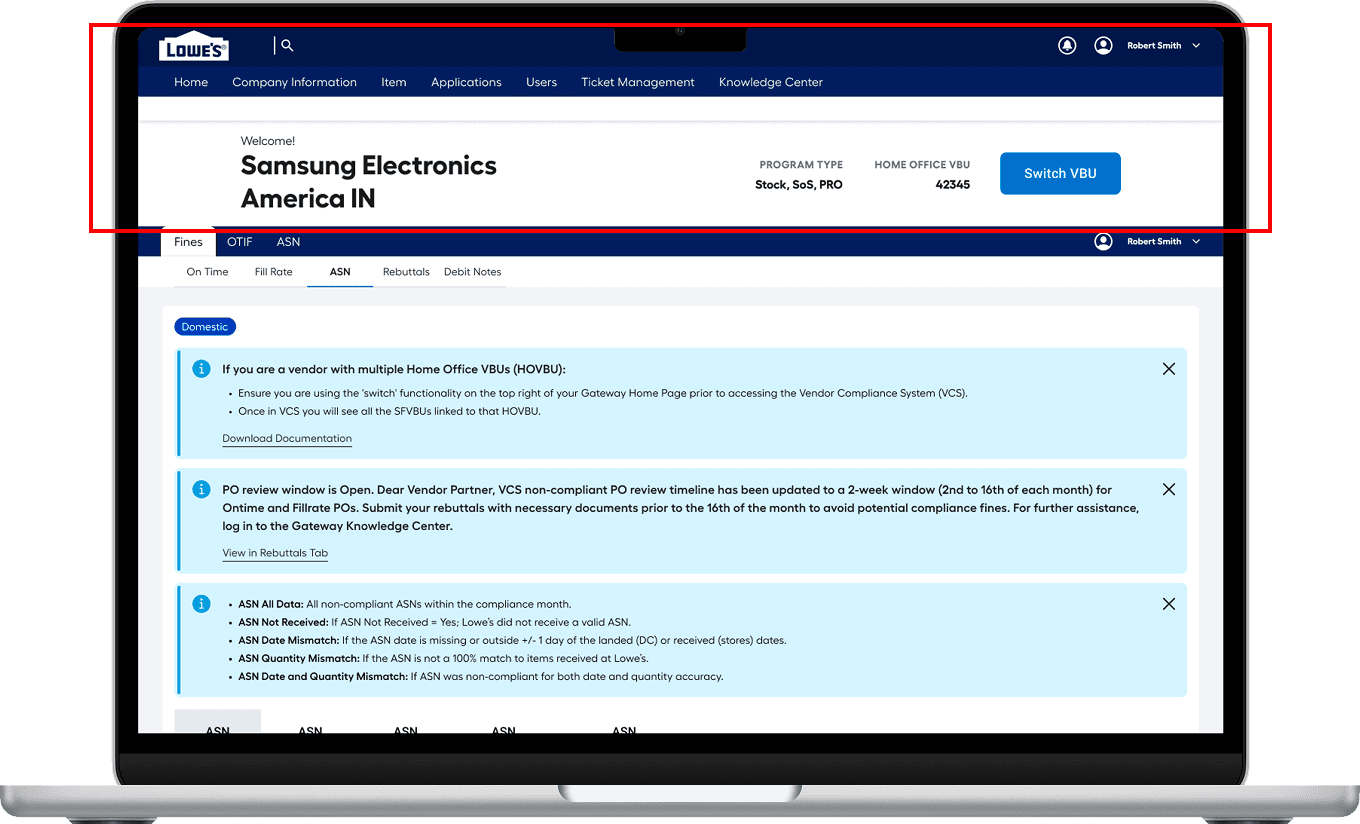The image size is (1360, 824).
Task: Open the notifications bell
Action: 1067,45
